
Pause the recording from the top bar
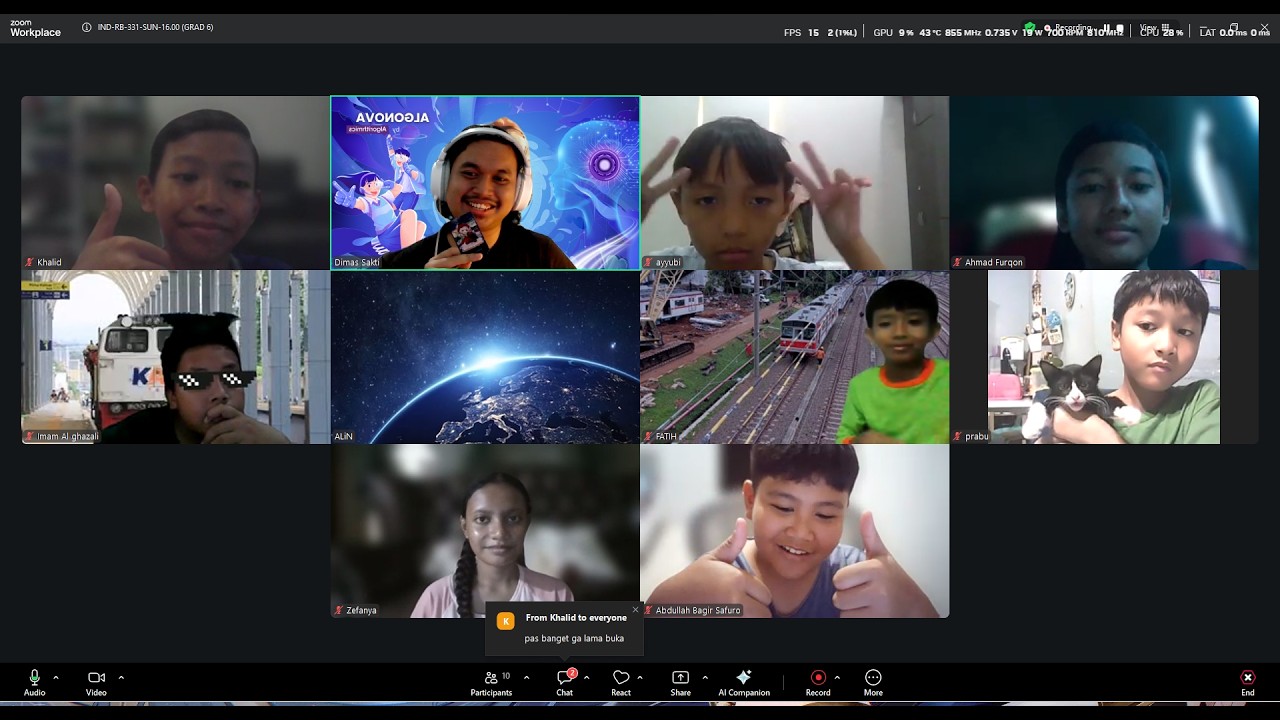click(1107, 28)
